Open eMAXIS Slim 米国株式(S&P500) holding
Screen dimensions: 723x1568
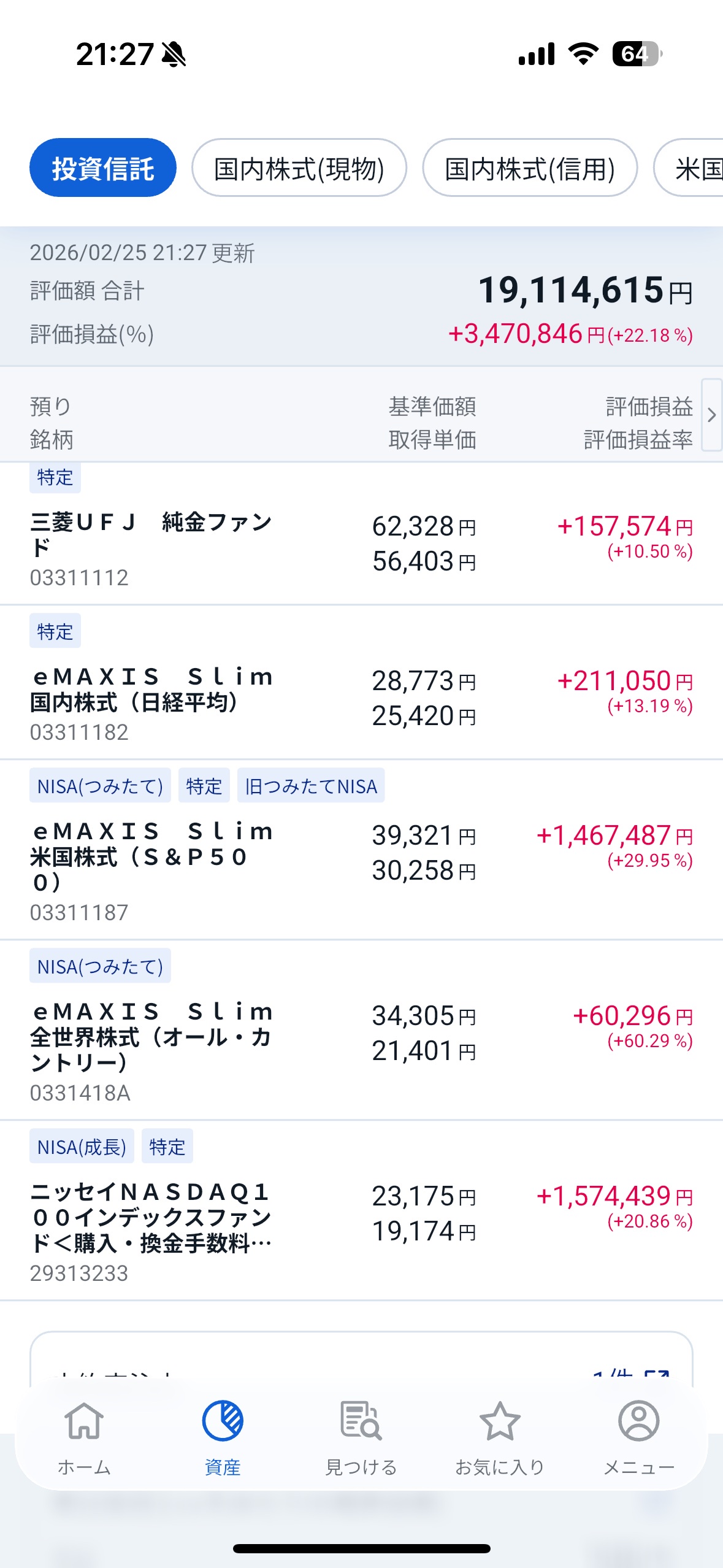coord(151,856)
